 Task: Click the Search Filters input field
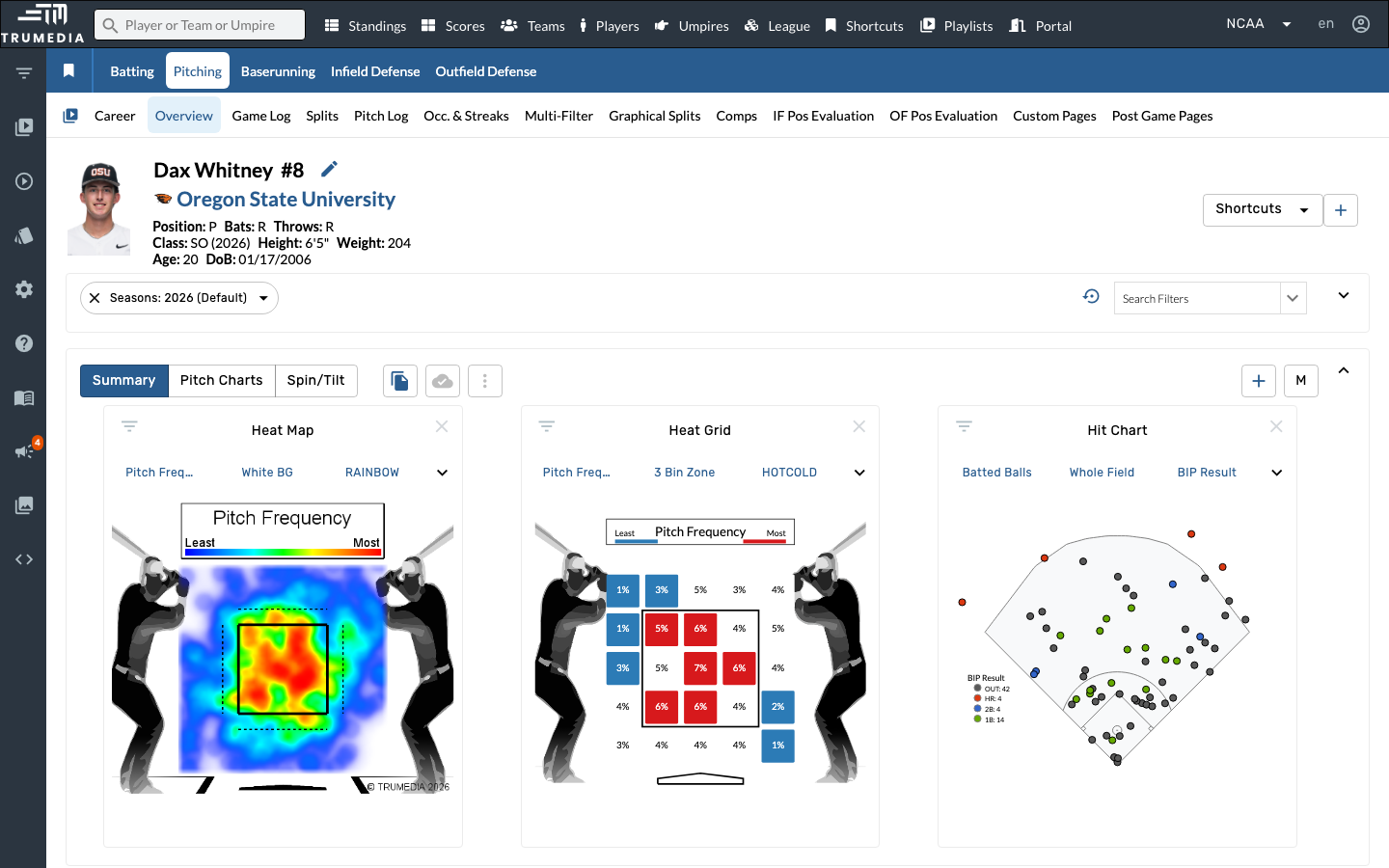(1197, 298)
